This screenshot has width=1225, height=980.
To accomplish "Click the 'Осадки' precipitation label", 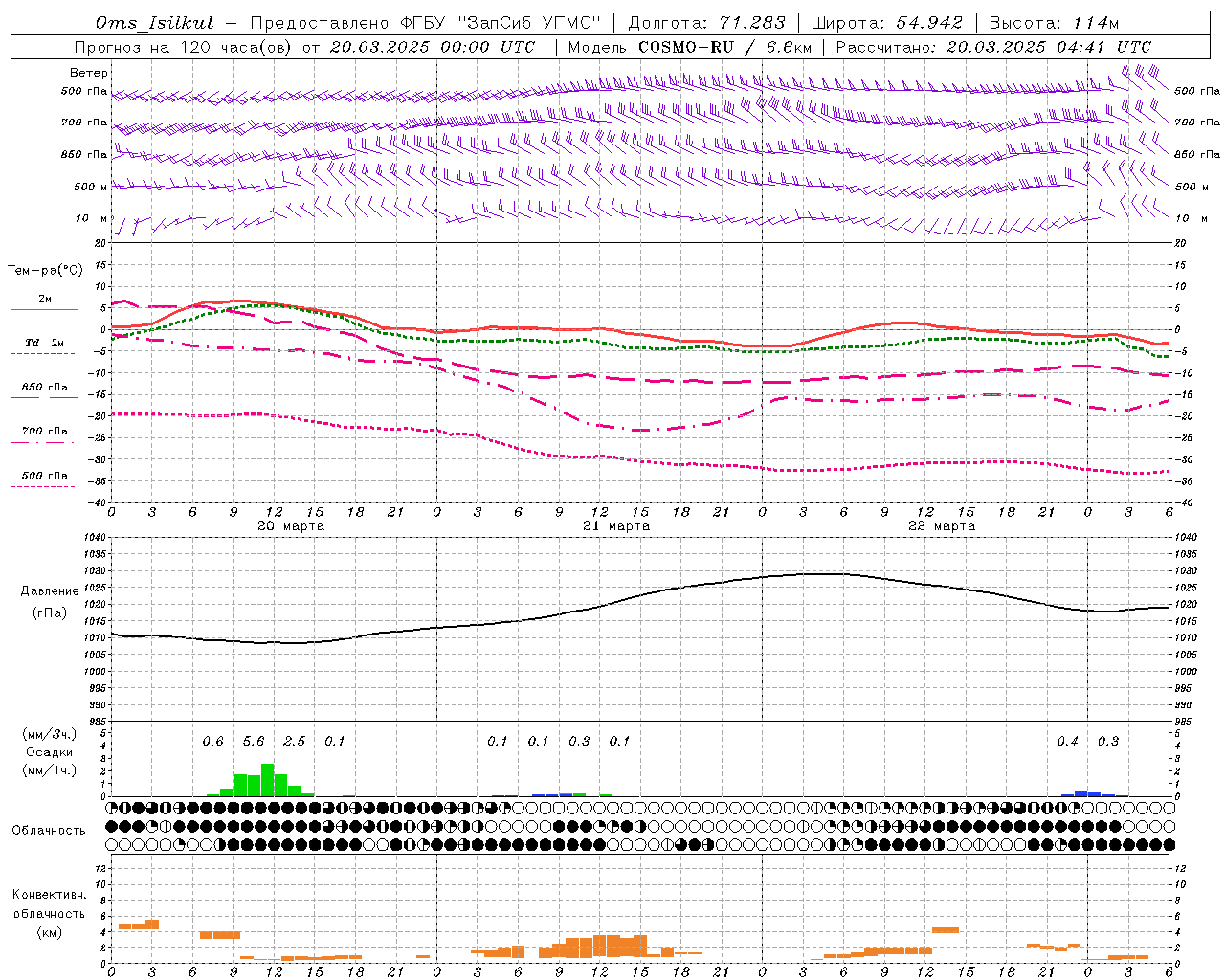I will tap(50, 752).
